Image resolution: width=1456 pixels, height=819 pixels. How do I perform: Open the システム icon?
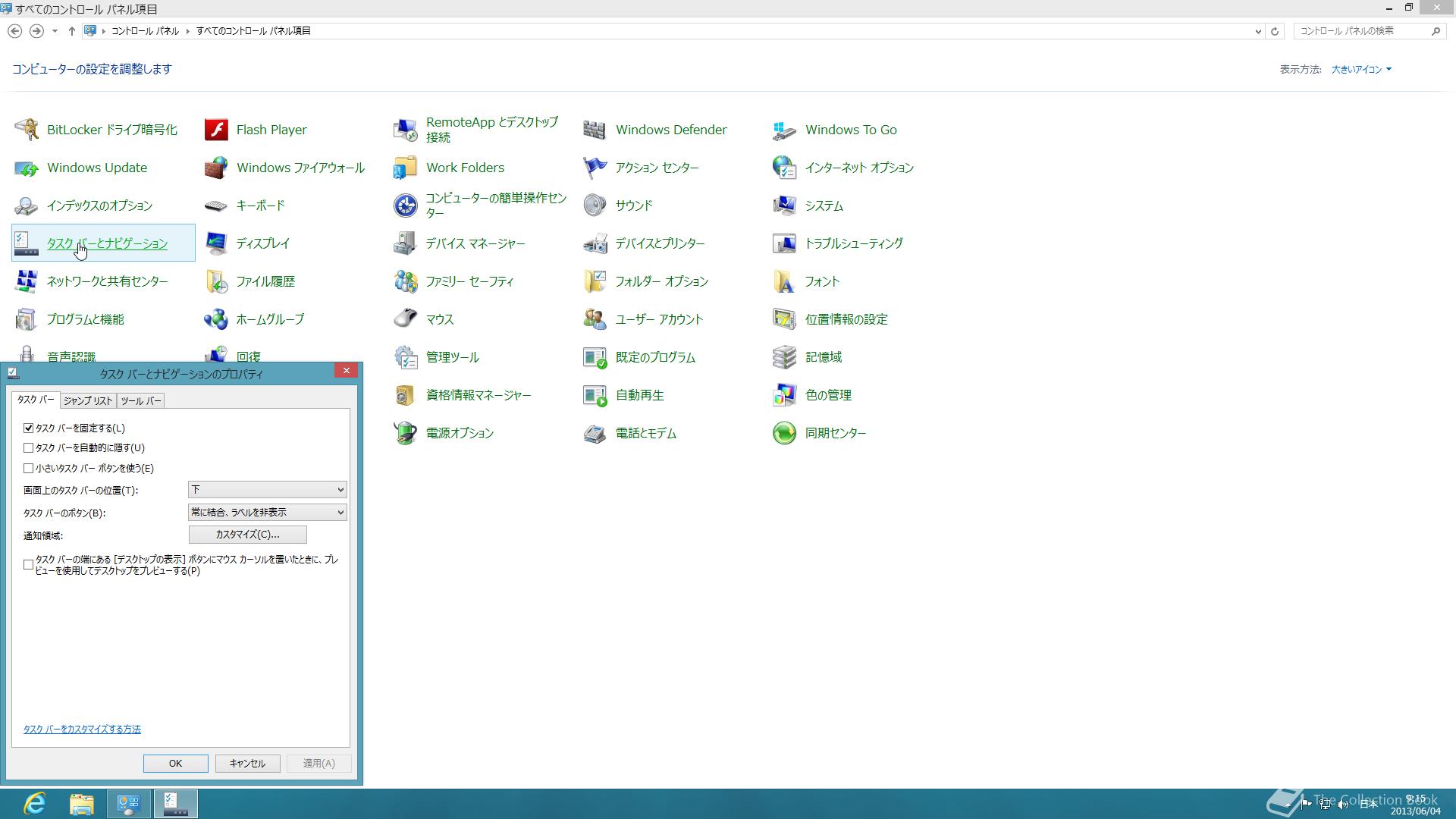click(x=785, y=206)
